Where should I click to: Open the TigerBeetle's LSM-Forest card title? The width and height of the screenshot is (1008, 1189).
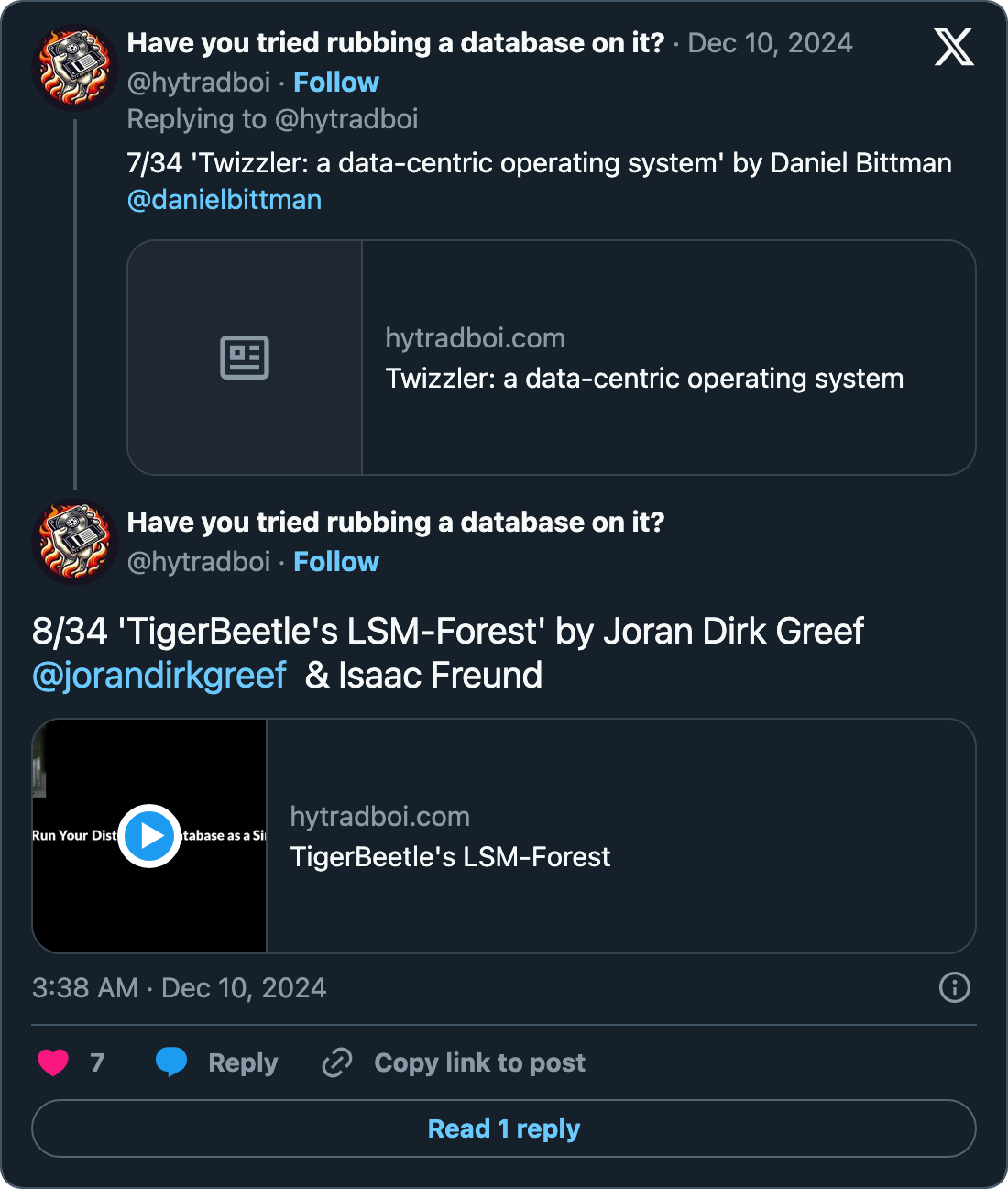450,857
